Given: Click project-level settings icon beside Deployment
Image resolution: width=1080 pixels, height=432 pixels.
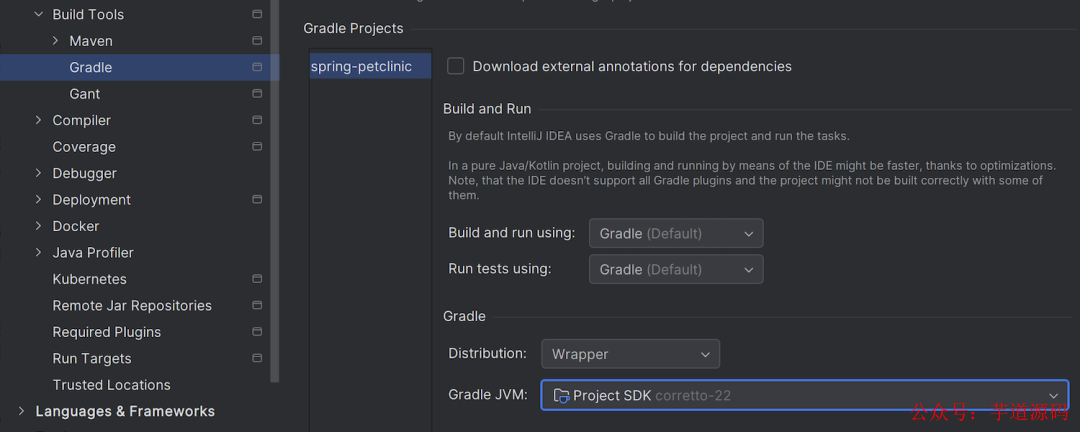Looking at the screenshot, I should pyautogui.click(x=257, y=200).
